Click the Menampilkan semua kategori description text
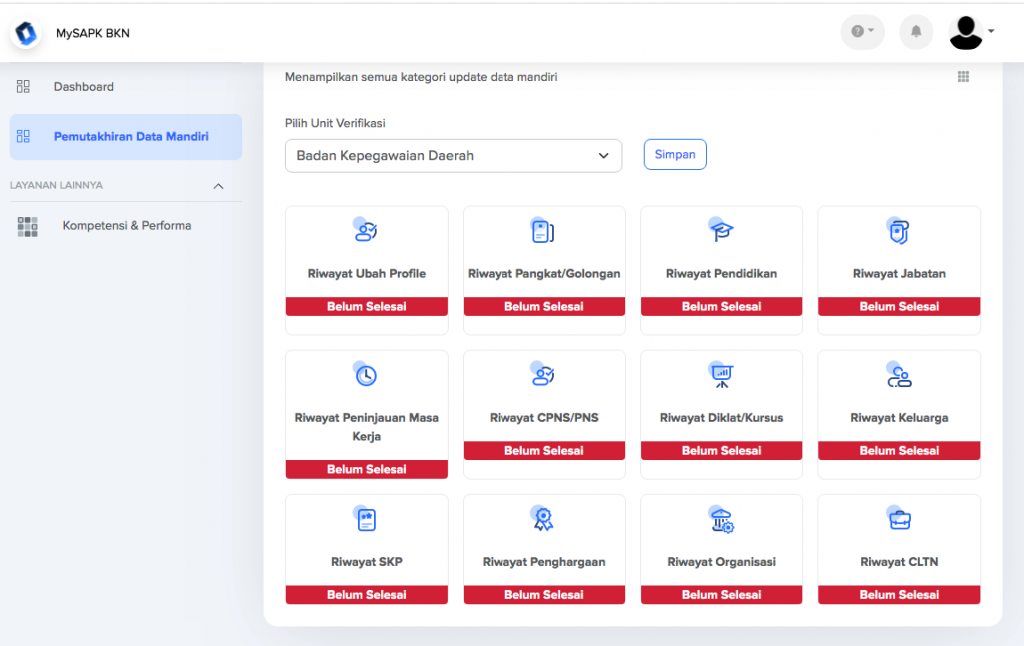Image resolution: width=1024 pixels, height=646 pixels. point(421,77)
